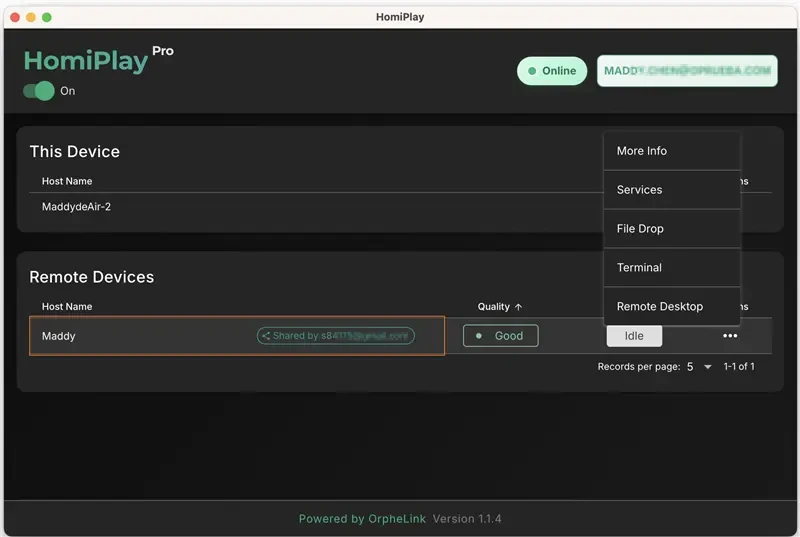Toggle the HomiPlay On switch
Image resolution: width=800 pixels, height=537 pixels.
point(39,91)
